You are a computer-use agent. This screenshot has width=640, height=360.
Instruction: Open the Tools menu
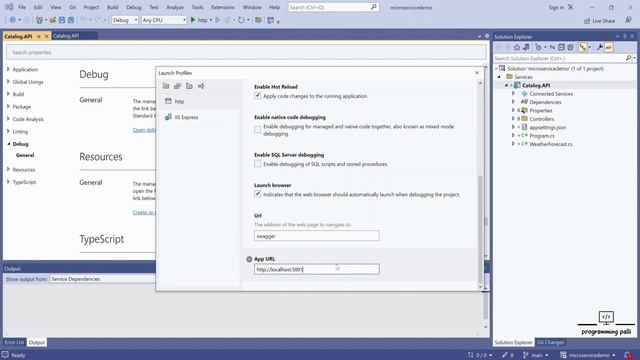coord(197,7)
